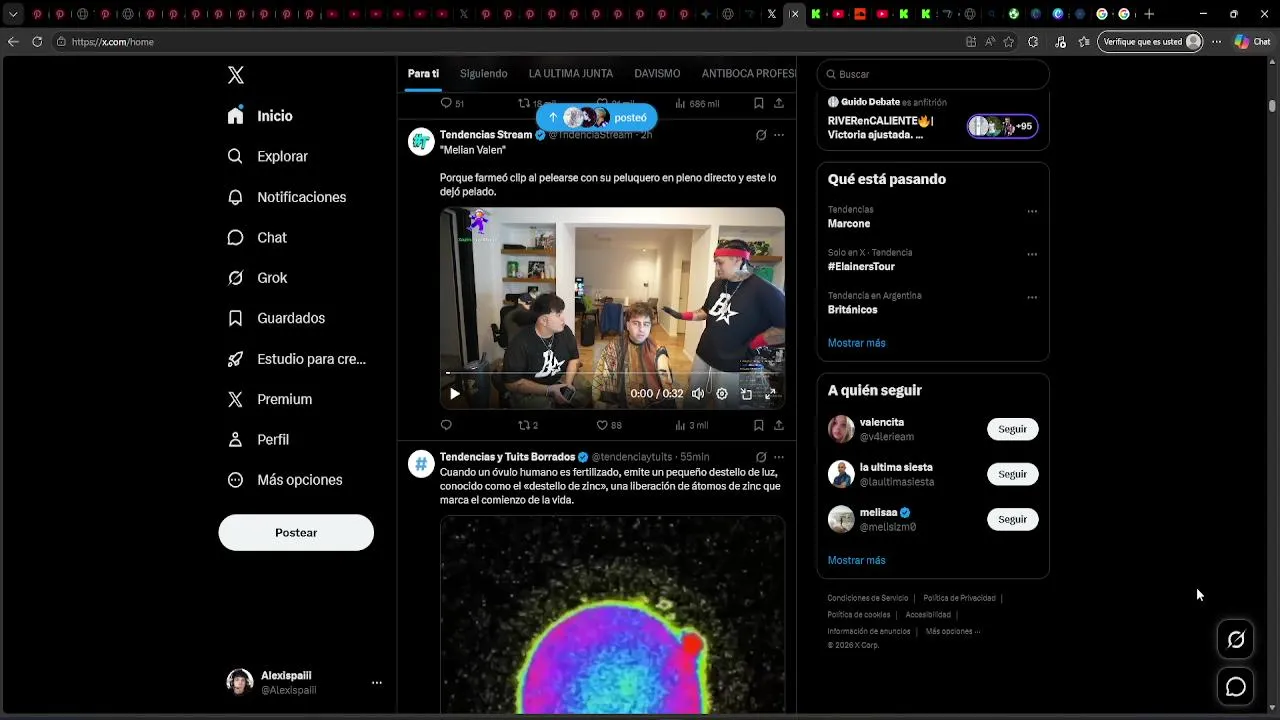Open options for #ElainersTour trend
1280x720 pixels.
pos(1032,254)
